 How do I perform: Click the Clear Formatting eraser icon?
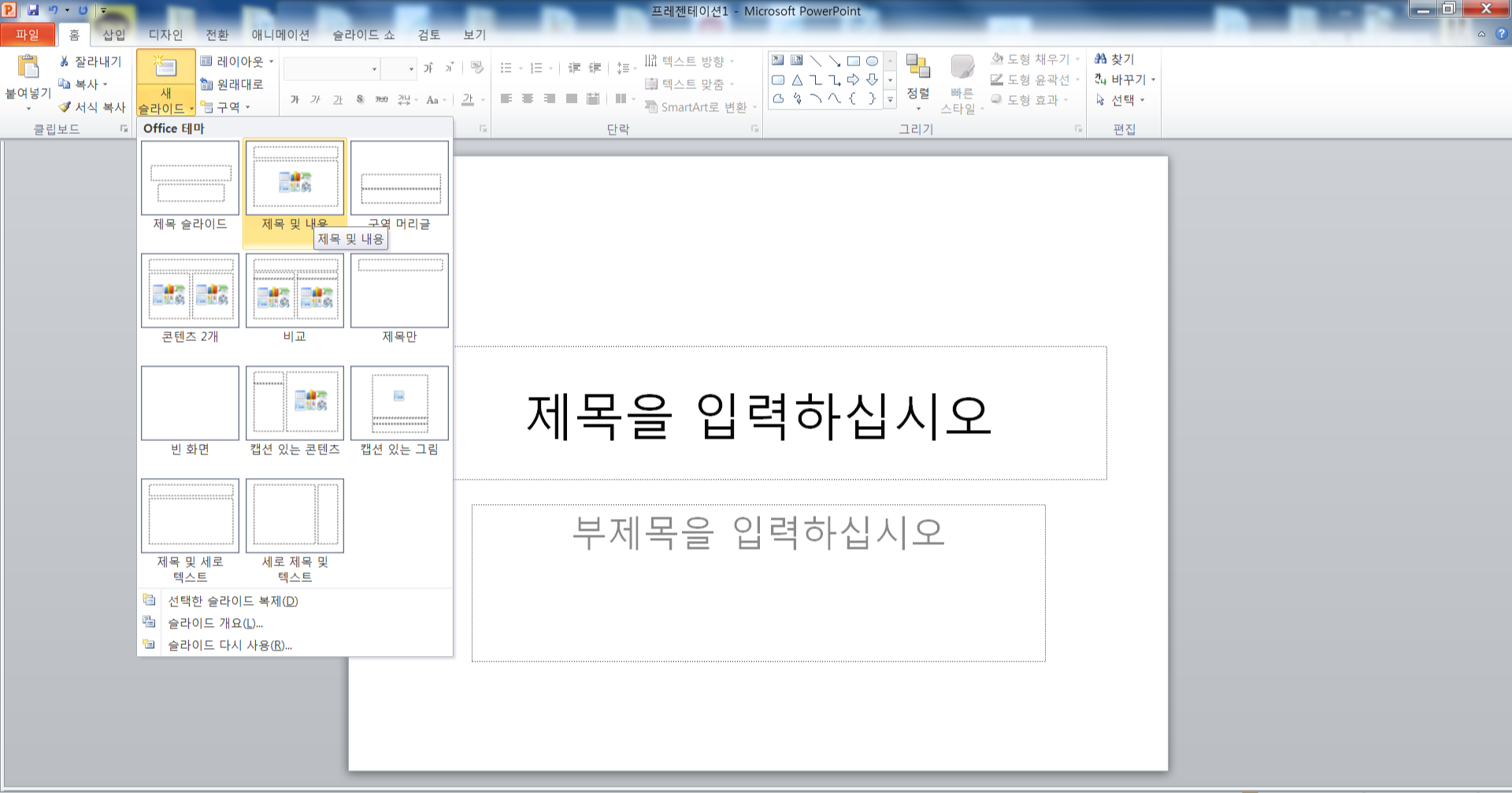pyautogui.click(x=476, y=68)
